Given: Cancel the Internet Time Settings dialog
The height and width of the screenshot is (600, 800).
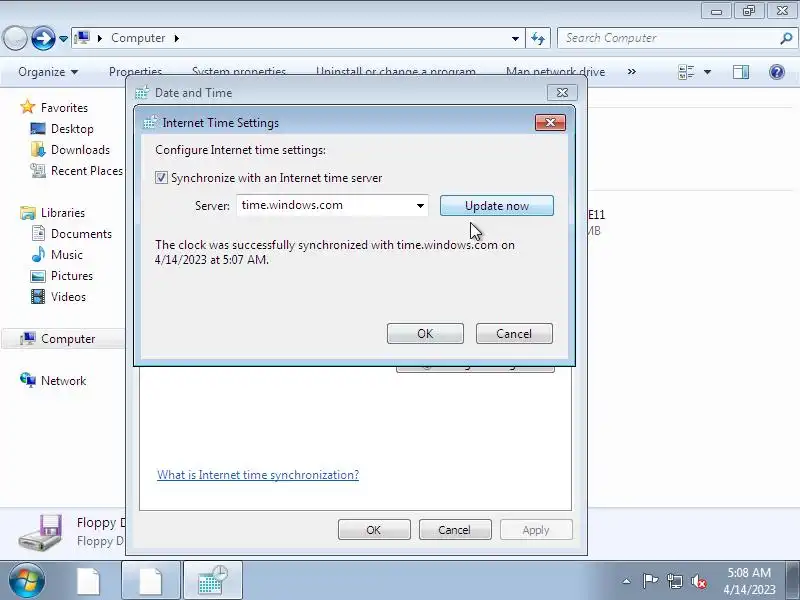Looking at the screenshot, I should 514,334.
